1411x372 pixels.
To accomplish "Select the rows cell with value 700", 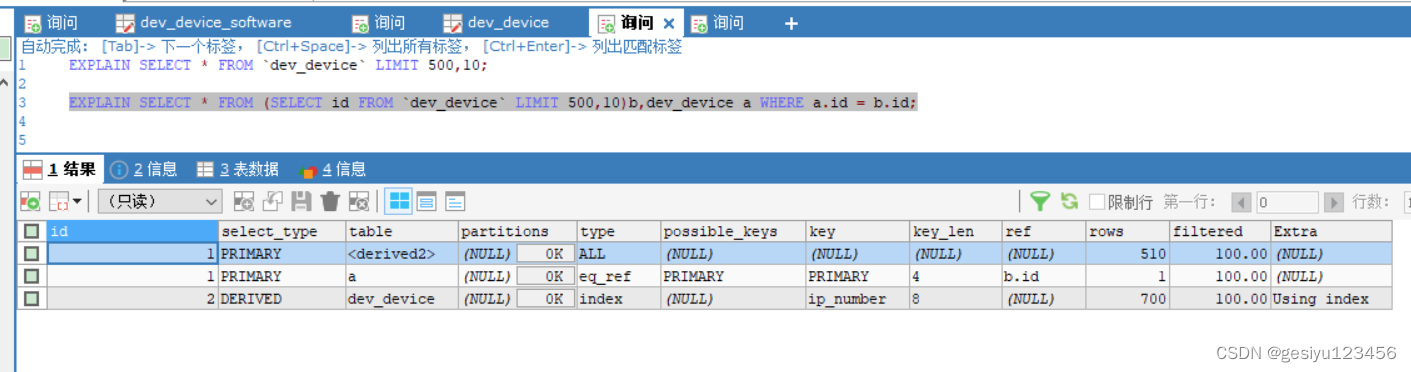I will tap(1127, 298).
